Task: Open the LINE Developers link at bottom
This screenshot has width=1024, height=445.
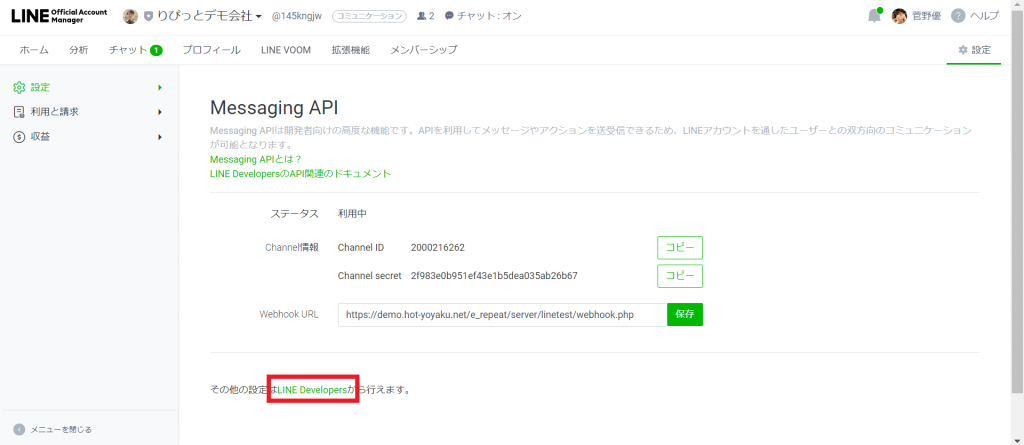Action: pos(313,389)
